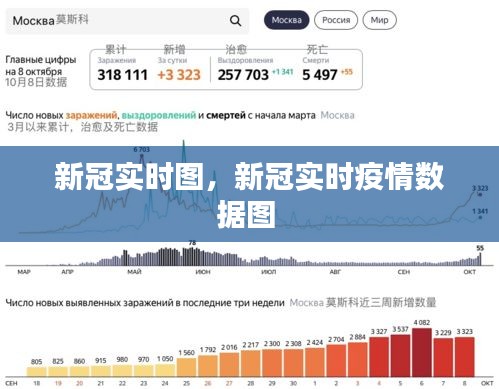Screen dimensions: 499x389
Task: Click the 55 deaths last bar label
Action: click(x=480, y=248)
